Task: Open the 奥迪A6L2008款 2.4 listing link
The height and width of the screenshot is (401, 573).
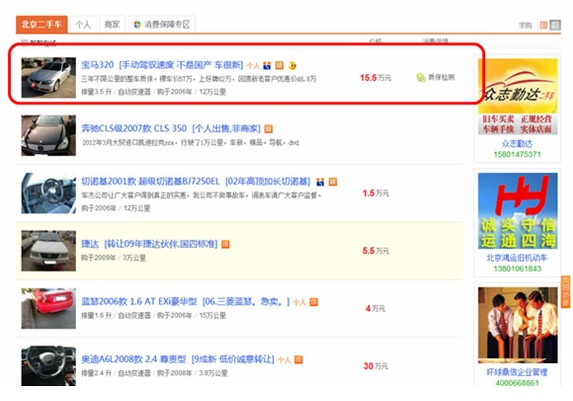Action: pyautogui.click(x=178, y=359)
